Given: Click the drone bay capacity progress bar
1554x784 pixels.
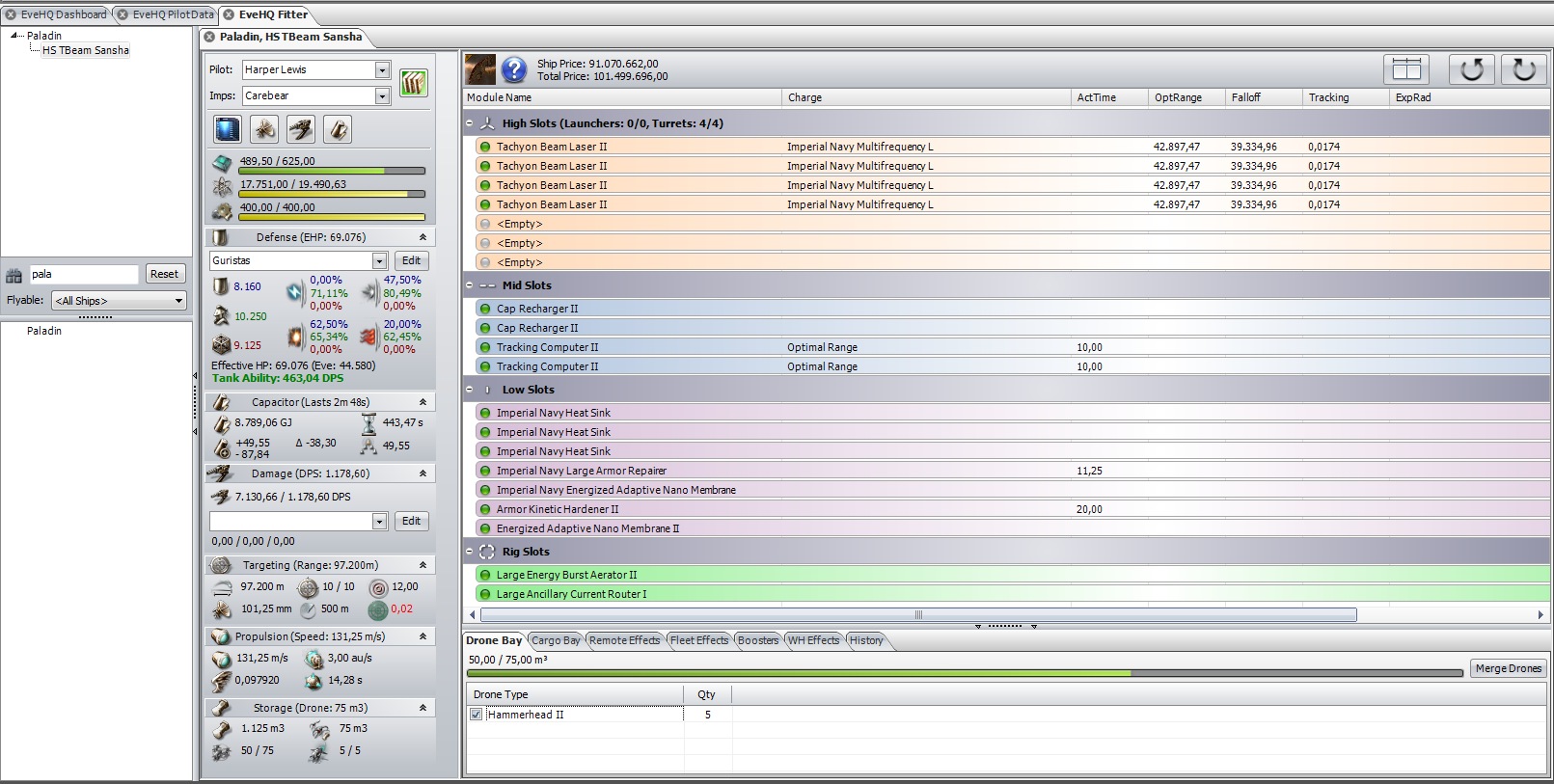Looking at the screenshot, I should pyautogui.click(x=965, y=673).
